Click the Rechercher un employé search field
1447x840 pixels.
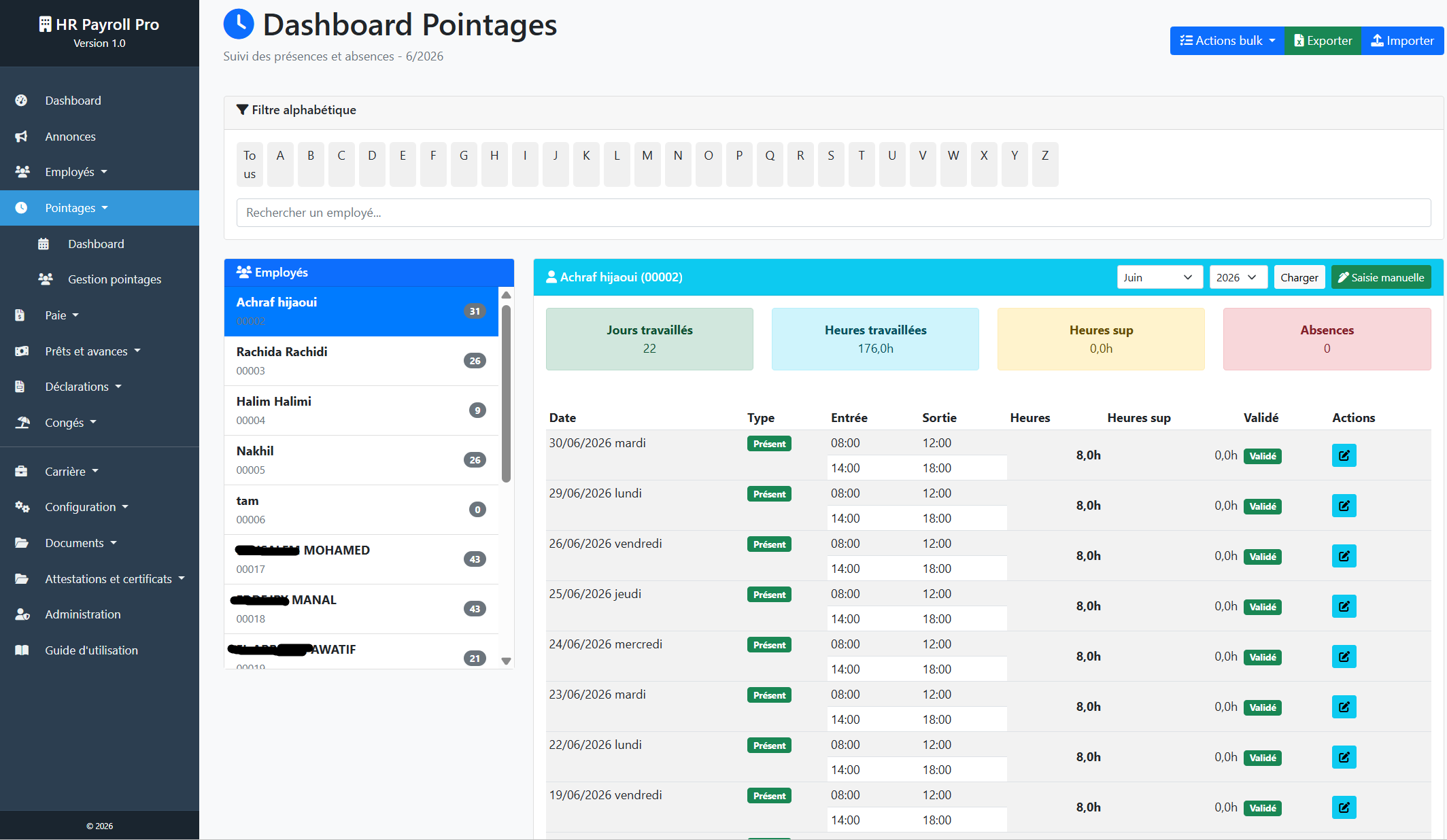click(x=833, y=213)
